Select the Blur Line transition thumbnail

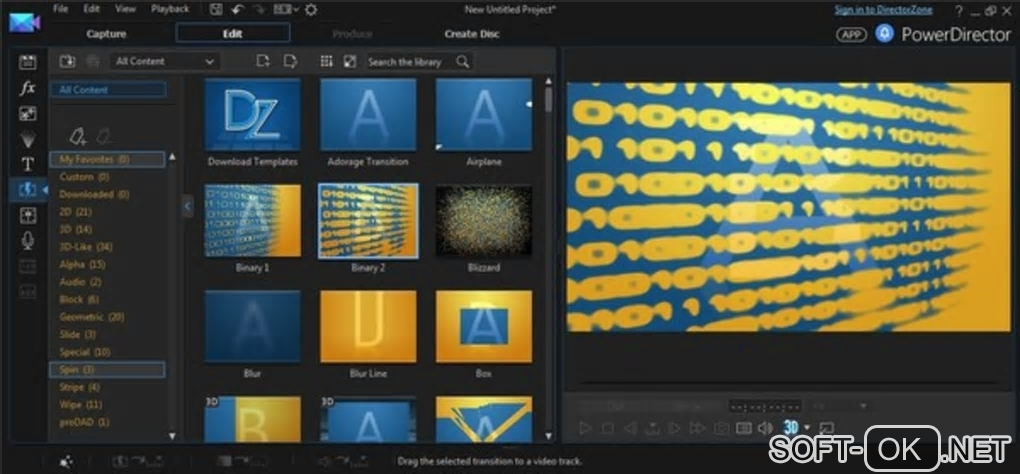368,326
